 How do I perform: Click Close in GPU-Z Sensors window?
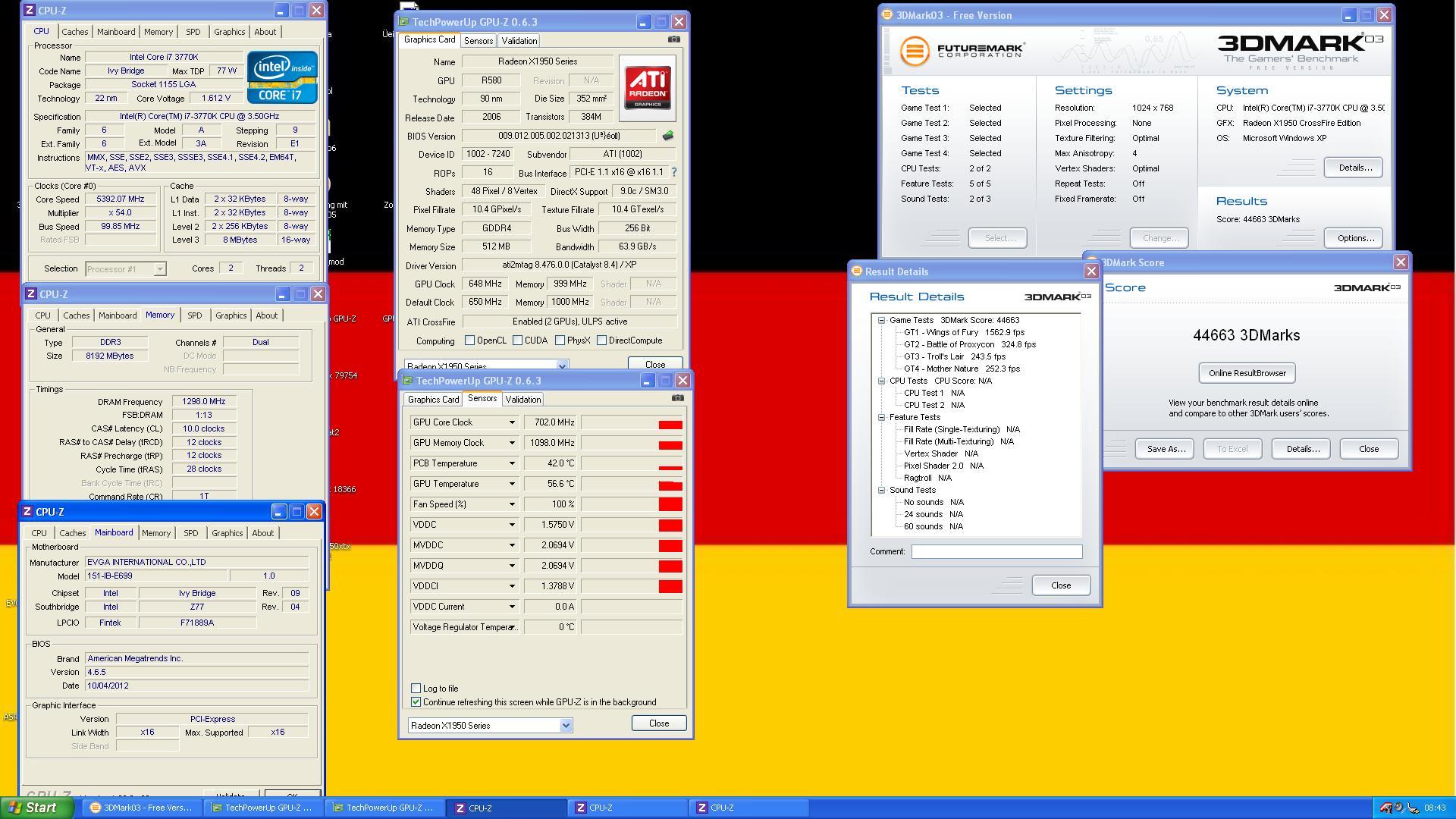point(658,723)
